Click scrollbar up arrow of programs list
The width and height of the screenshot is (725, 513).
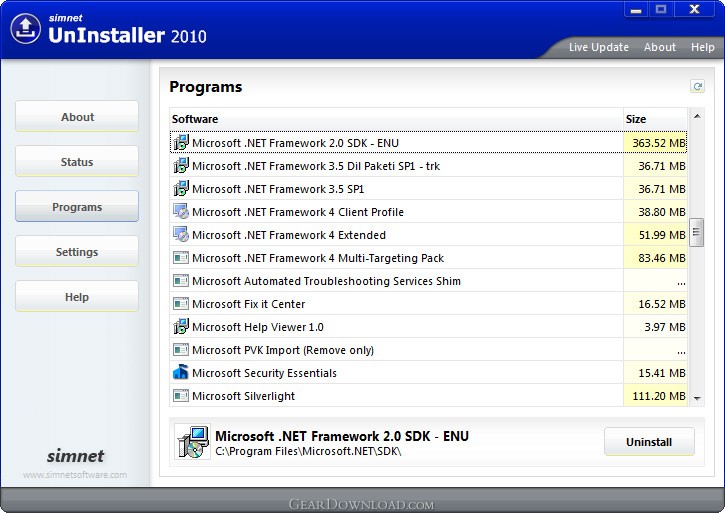click(697, 117)
